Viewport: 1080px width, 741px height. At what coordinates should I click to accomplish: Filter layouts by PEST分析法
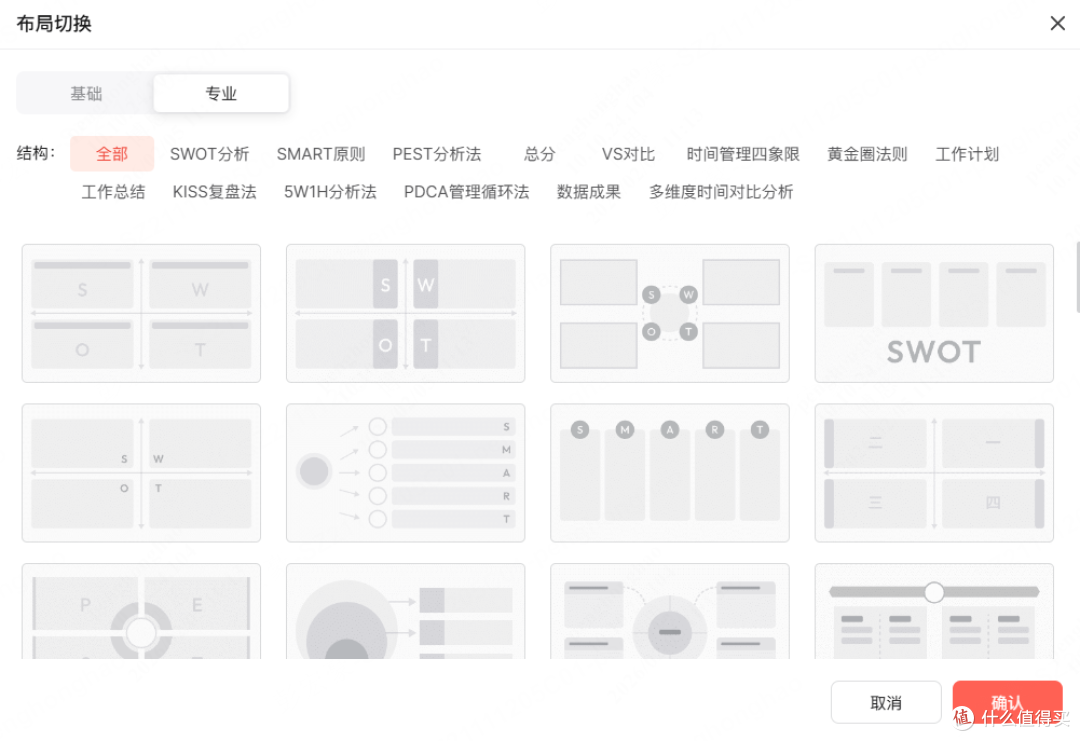(437, 154)
